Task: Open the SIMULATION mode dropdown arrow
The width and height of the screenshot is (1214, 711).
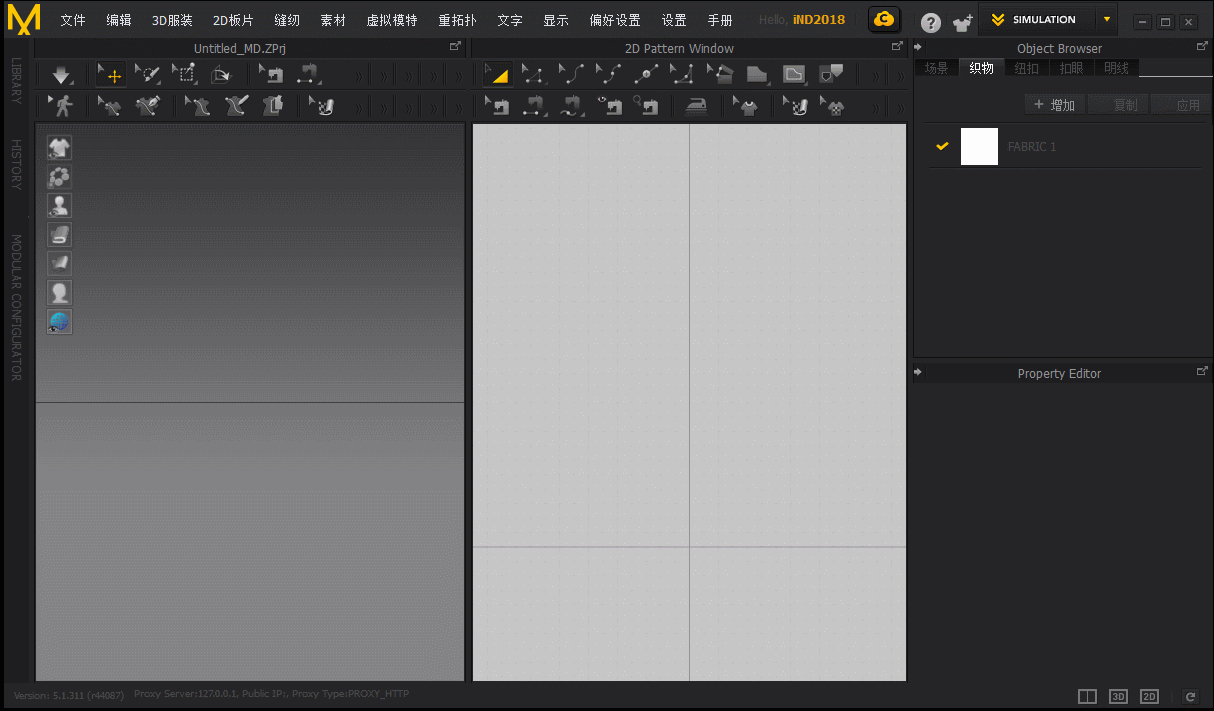Action: point(1106,19)
